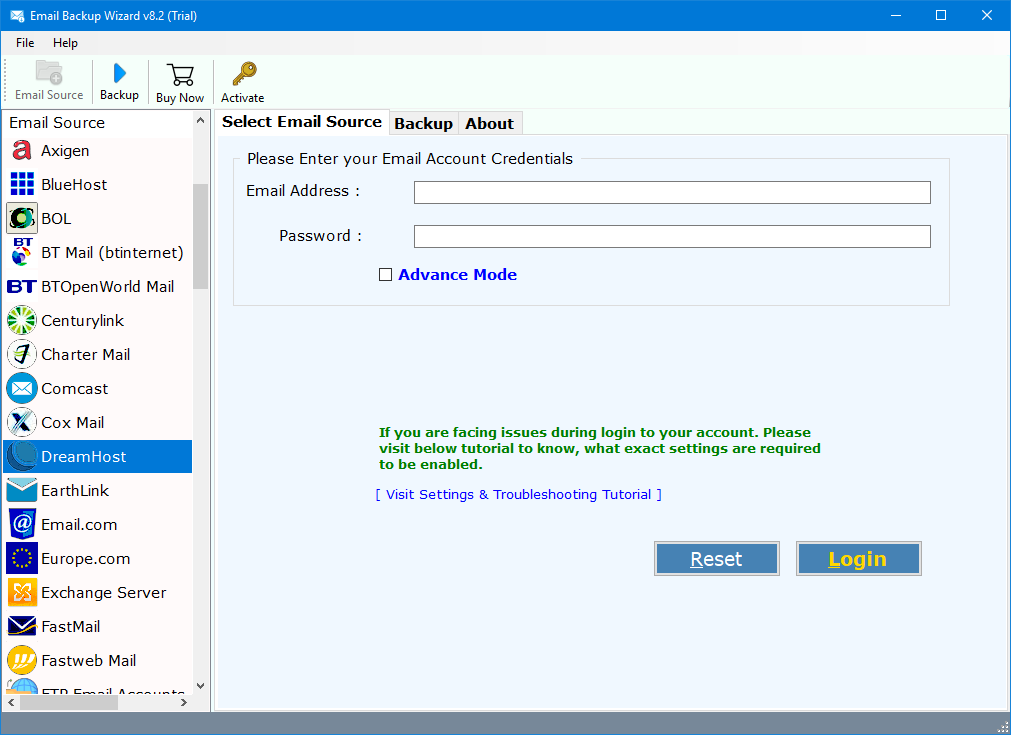Viewport: 1011px width, 735px height.
Task: Click the Activate key icon
Action: [x=244, y=74]
